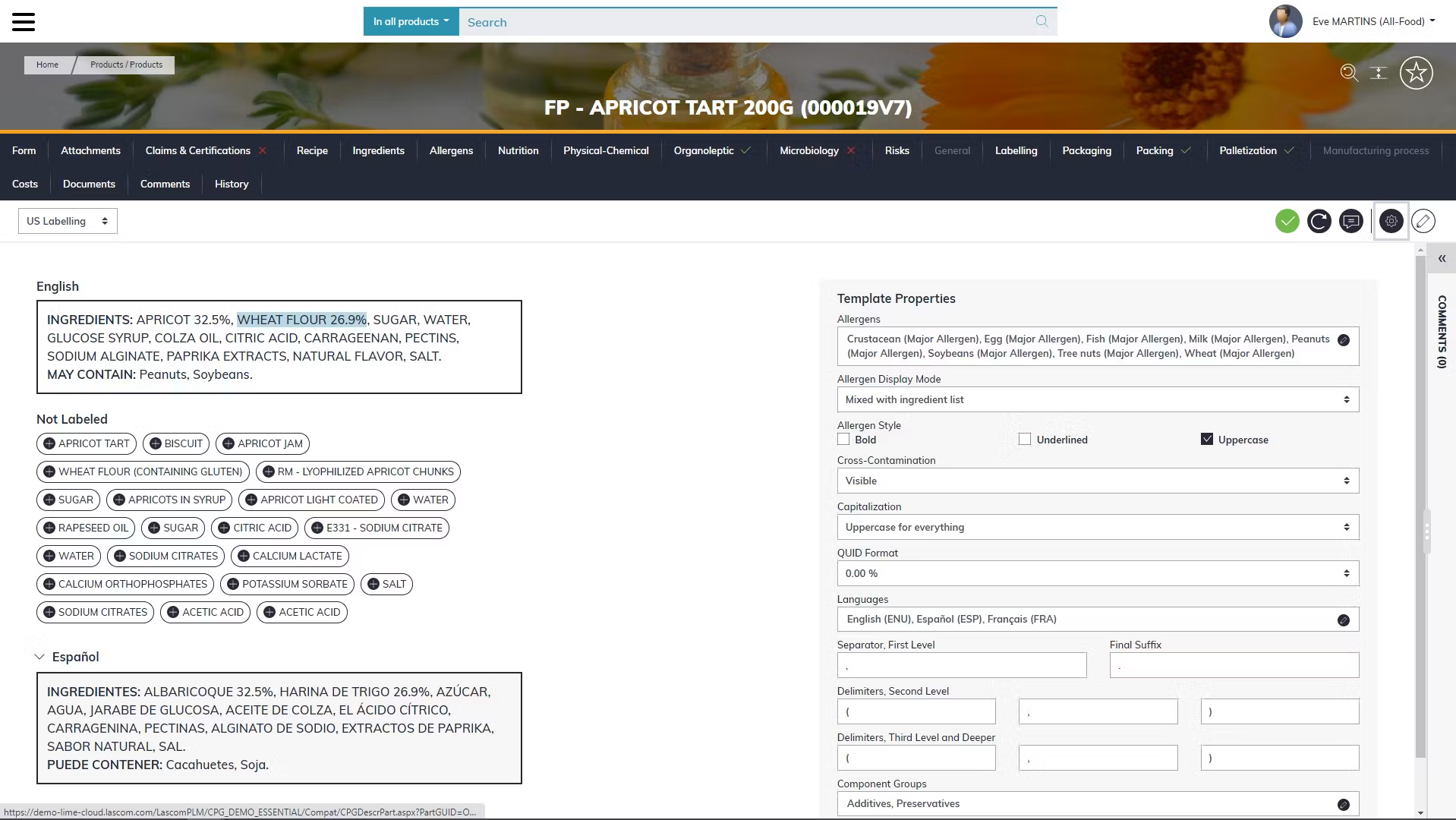The image size is (1456, 820).
Task: Add RM - LYOPHILIZED APRICOT CHUNKS chip
Action: pos(358,471)
